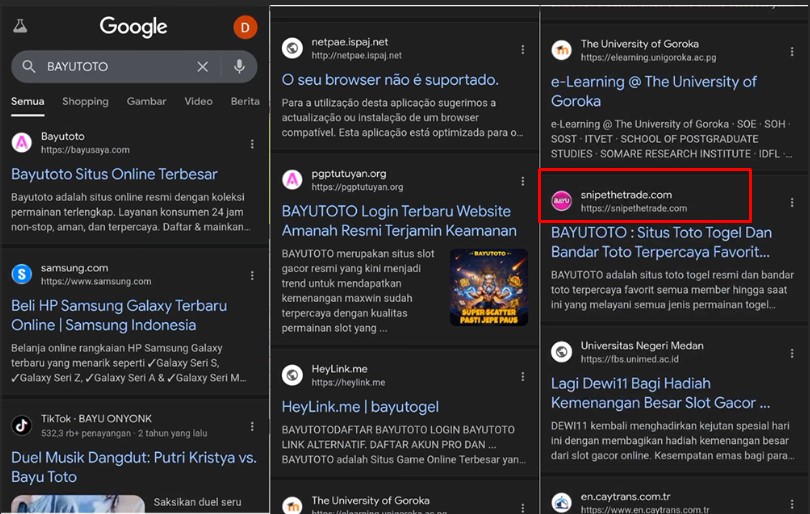Click the BAYUTOTO Super Scatter thumbnail image
Screen dimensions: 810x514
[488, 288]
